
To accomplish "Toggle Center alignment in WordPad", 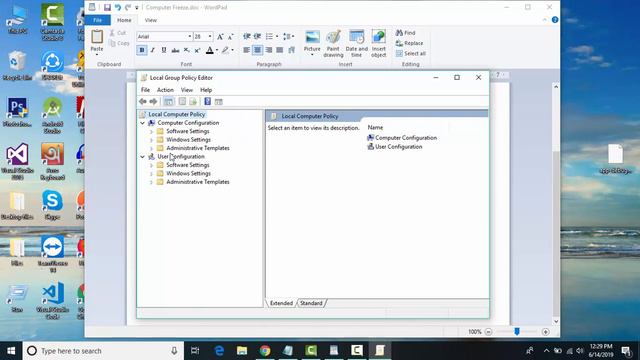I will [258, 50].
